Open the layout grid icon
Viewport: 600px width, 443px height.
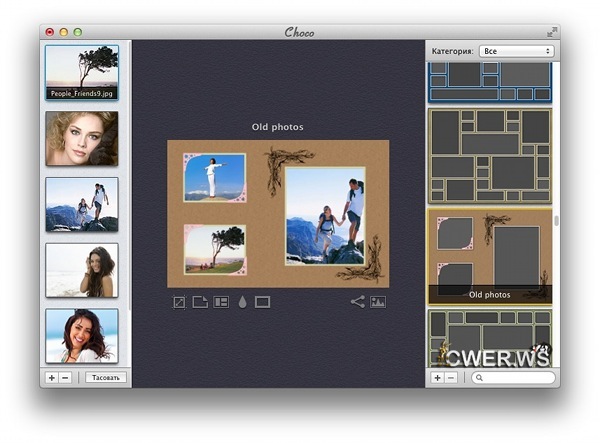[221, 302]
